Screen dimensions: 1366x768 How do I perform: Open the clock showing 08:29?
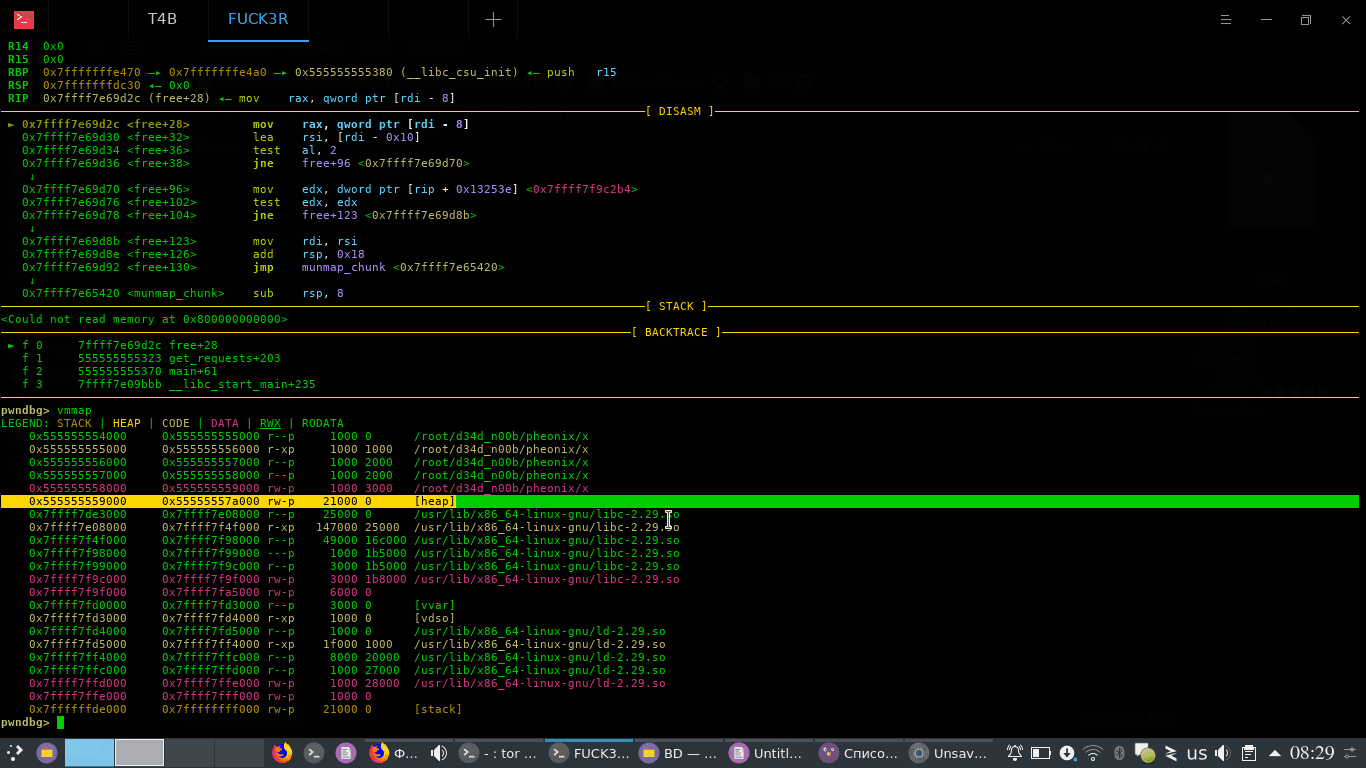click(x=1312, y=753)
